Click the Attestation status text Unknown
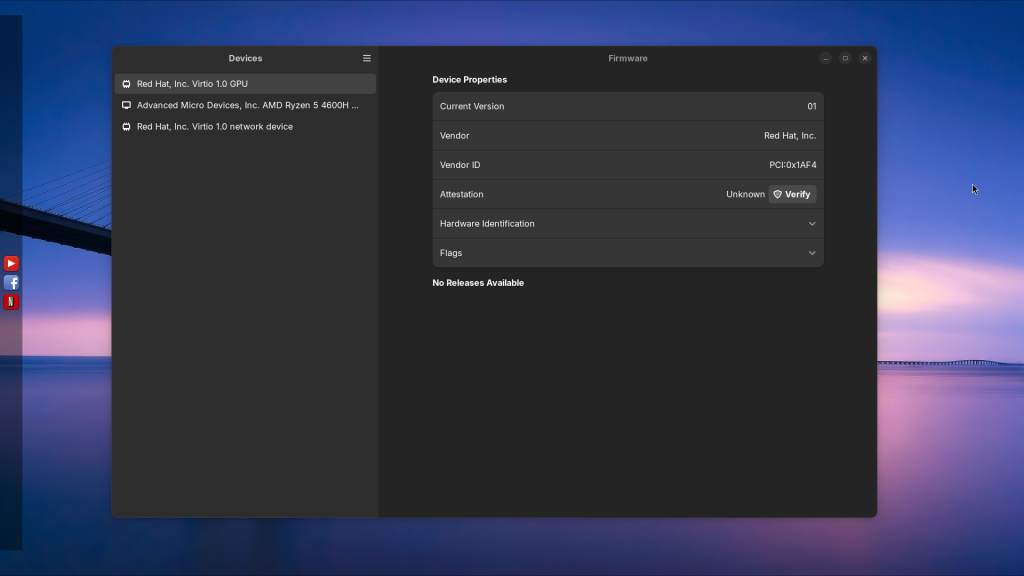This screenshot has height=576, width=1024. 745,195
